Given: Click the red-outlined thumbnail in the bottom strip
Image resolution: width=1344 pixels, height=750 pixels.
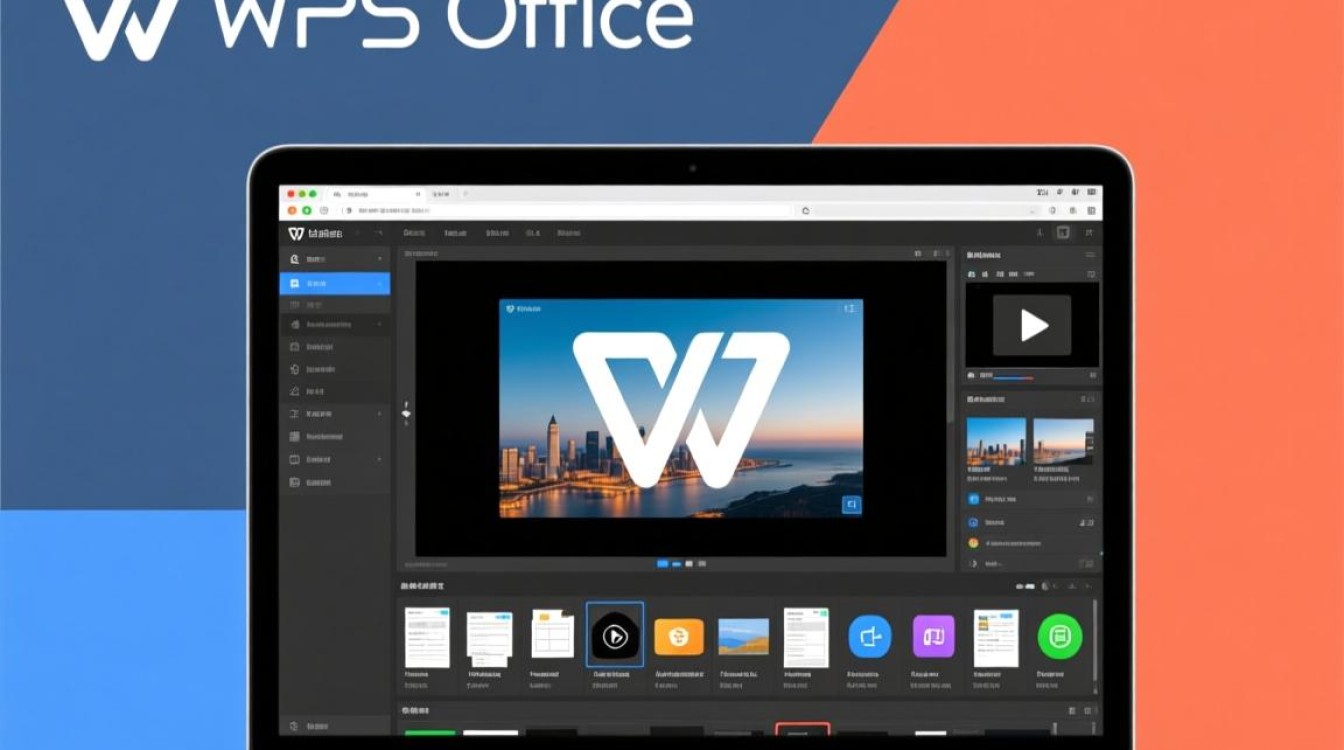Looking at the screenshot, I should [803, 730].
